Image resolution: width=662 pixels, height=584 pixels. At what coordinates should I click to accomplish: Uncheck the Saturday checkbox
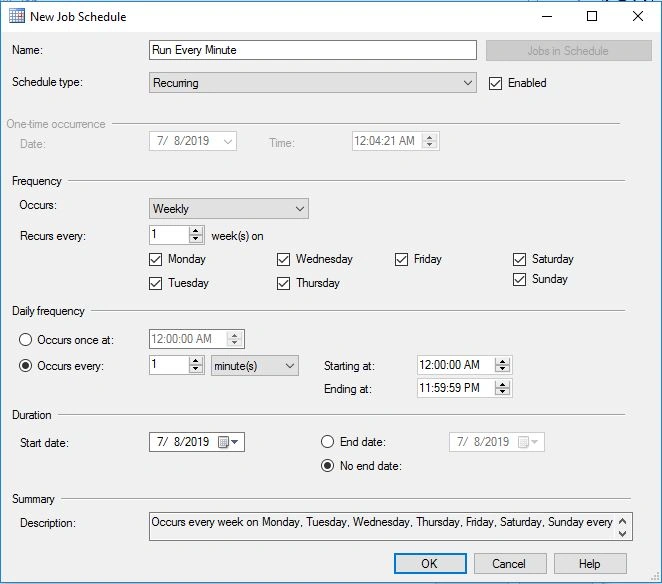click(x=519, y=259)
